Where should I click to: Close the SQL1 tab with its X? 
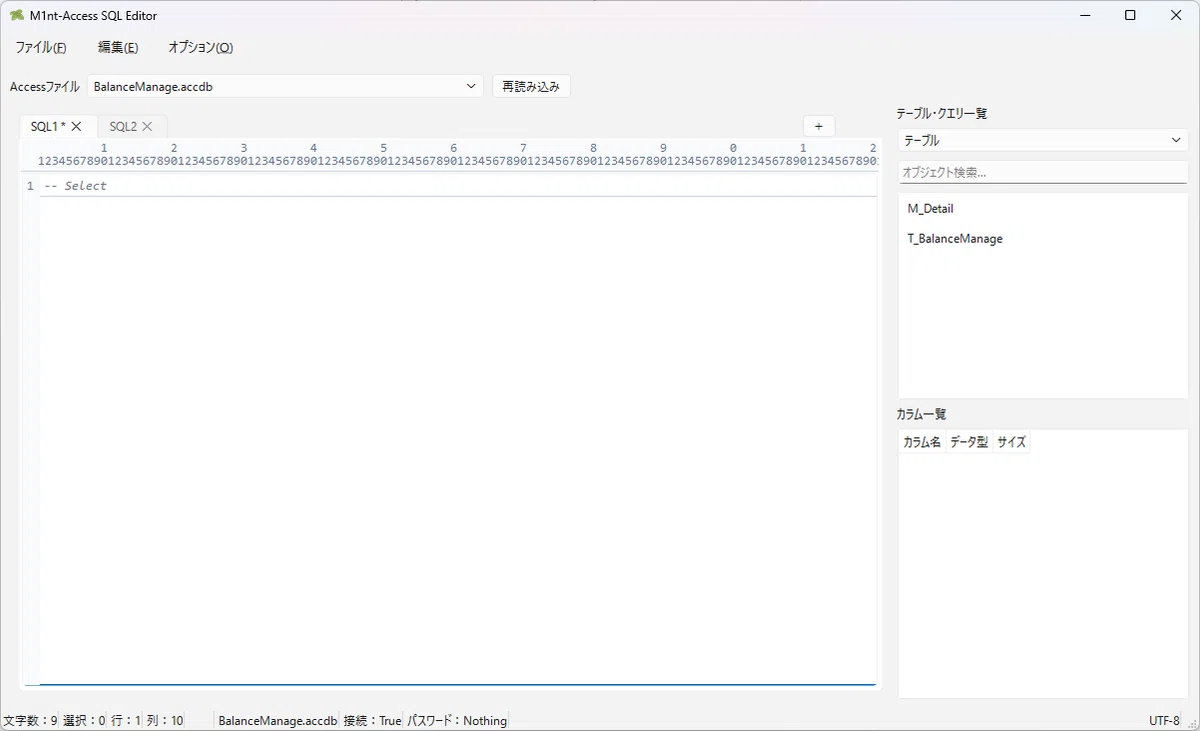coord(76,126)
